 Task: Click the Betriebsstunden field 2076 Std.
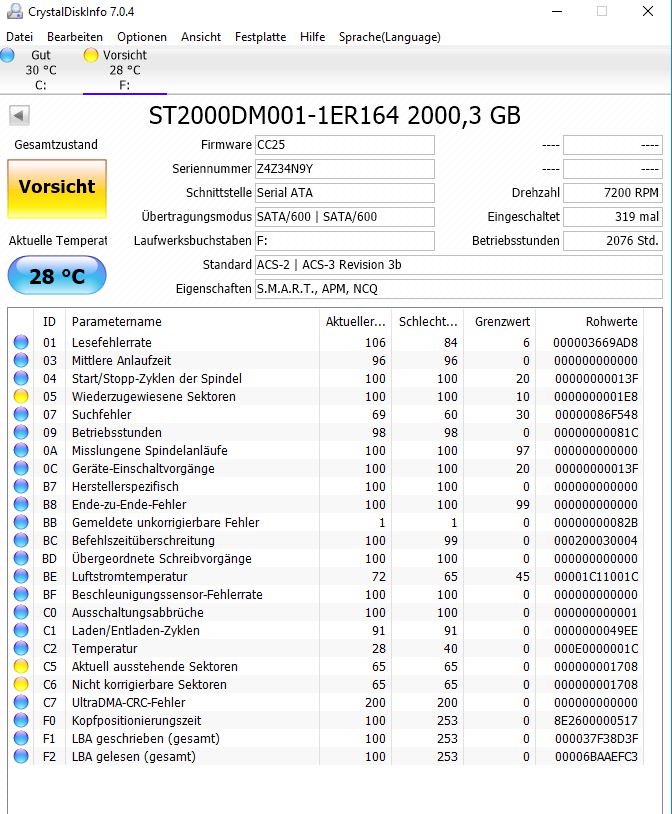tap(613, 240)
